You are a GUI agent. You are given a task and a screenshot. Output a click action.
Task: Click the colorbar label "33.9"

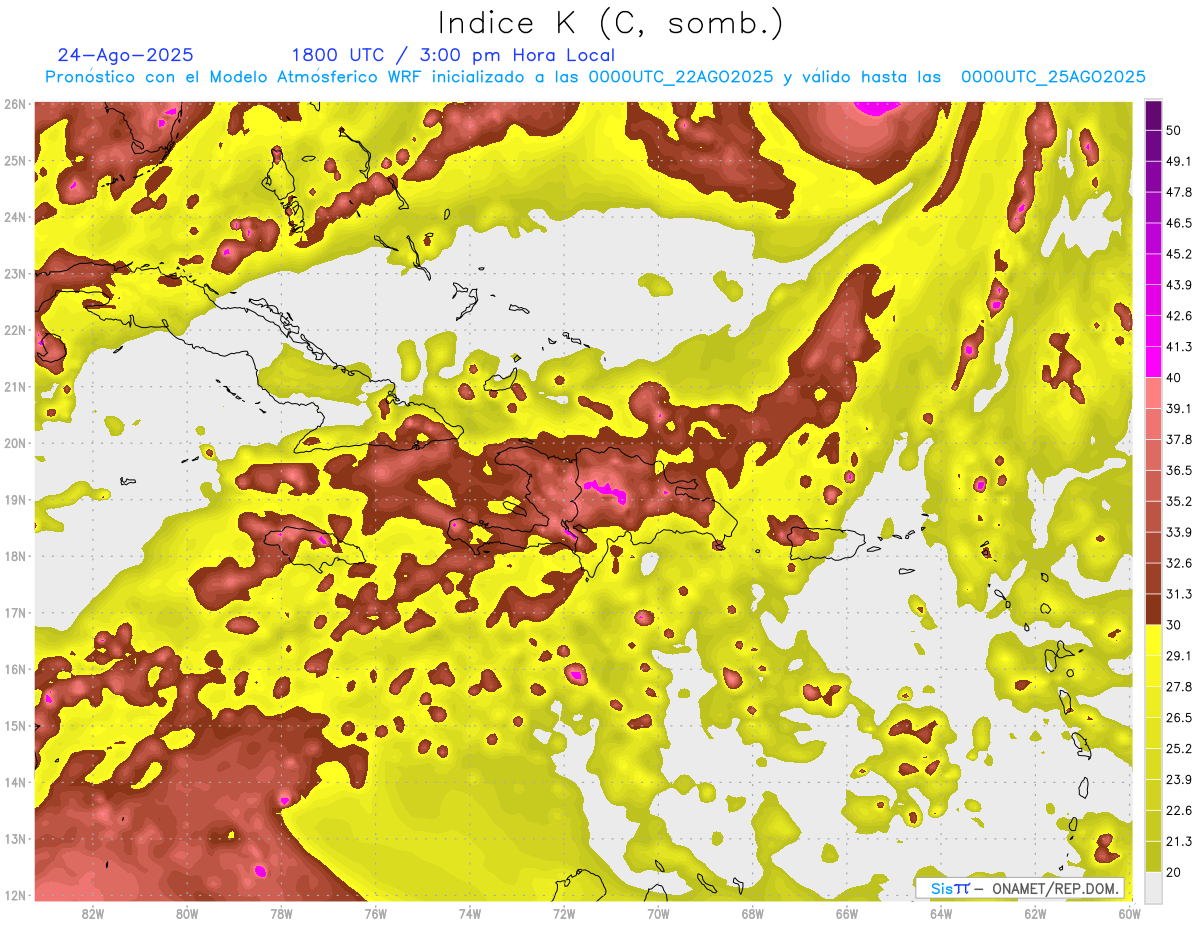pyautogui.click(x=1178, y=532)
